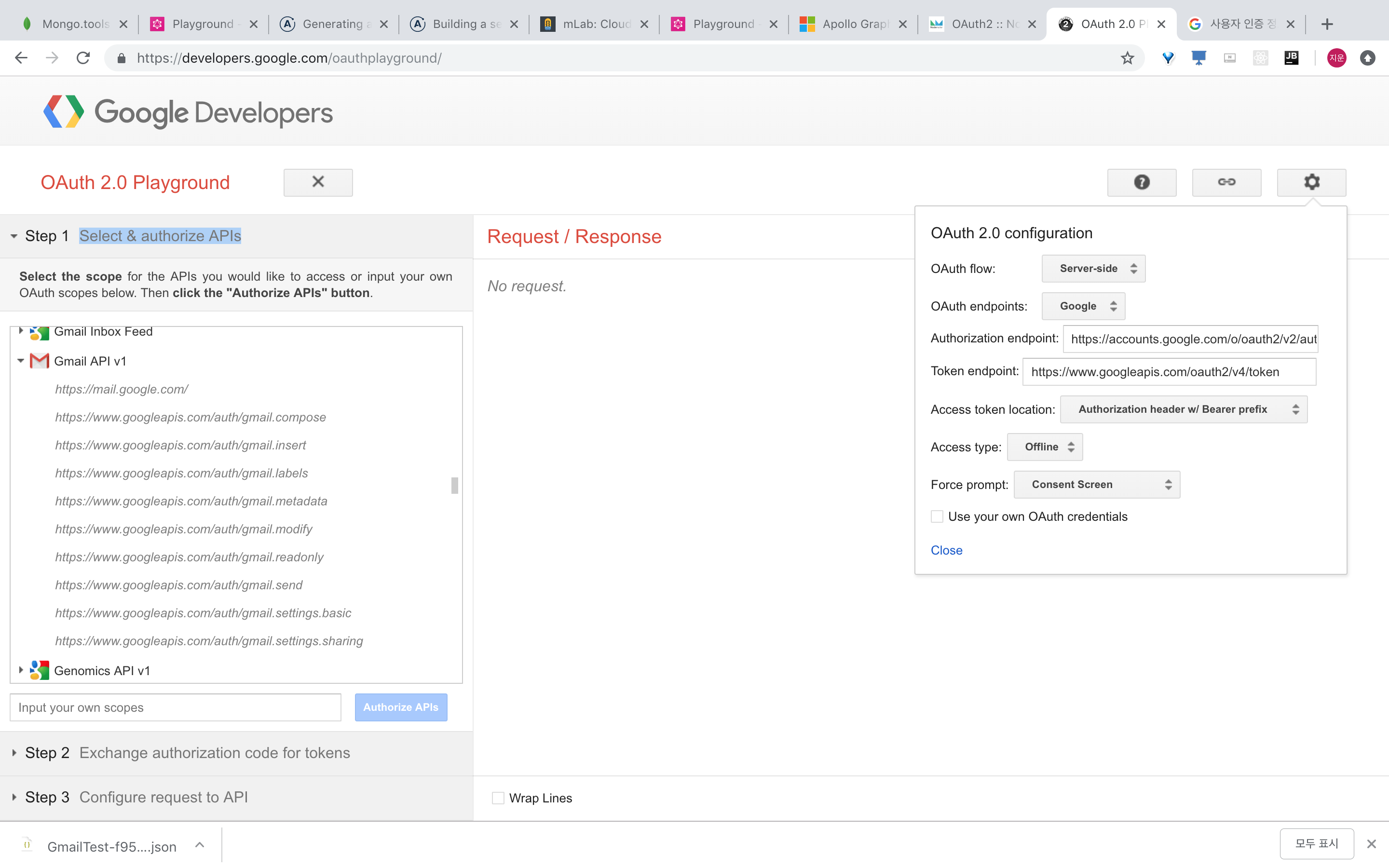Click the 모두 표시 show all button
The height and width of the screenshot is (868, 1389).
tap(1317, 843)
